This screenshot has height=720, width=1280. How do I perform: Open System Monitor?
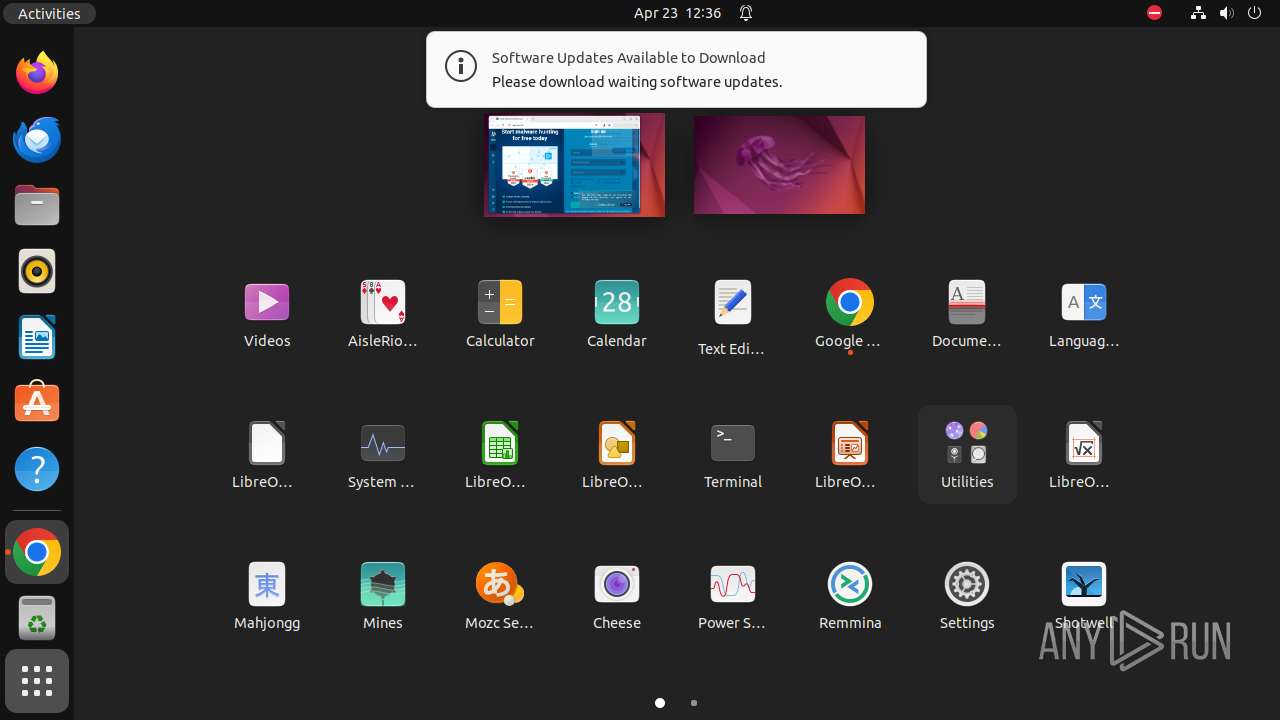383,455
